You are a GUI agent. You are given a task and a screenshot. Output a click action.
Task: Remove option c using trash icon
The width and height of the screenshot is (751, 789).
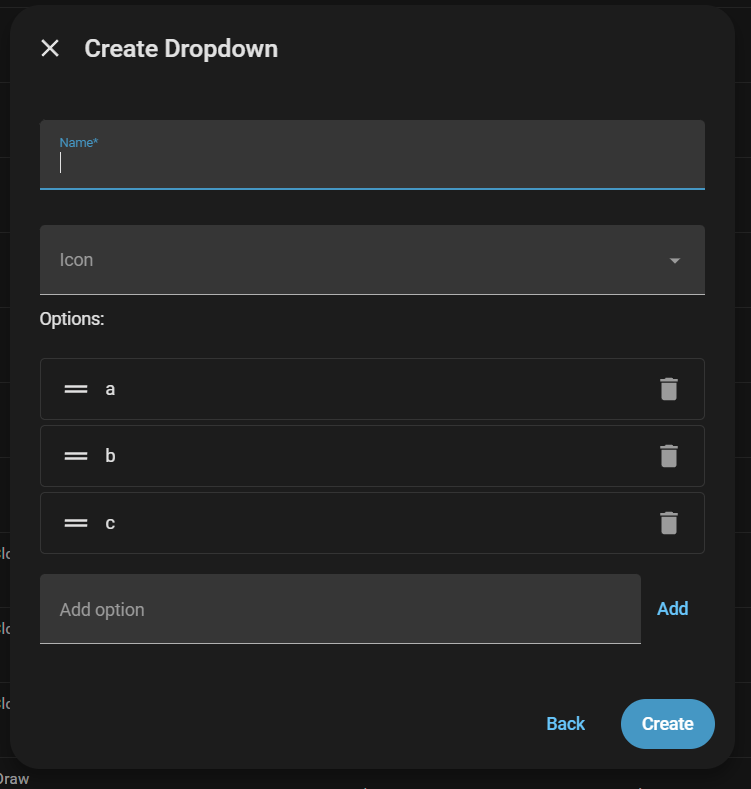(x=669, y=523)
